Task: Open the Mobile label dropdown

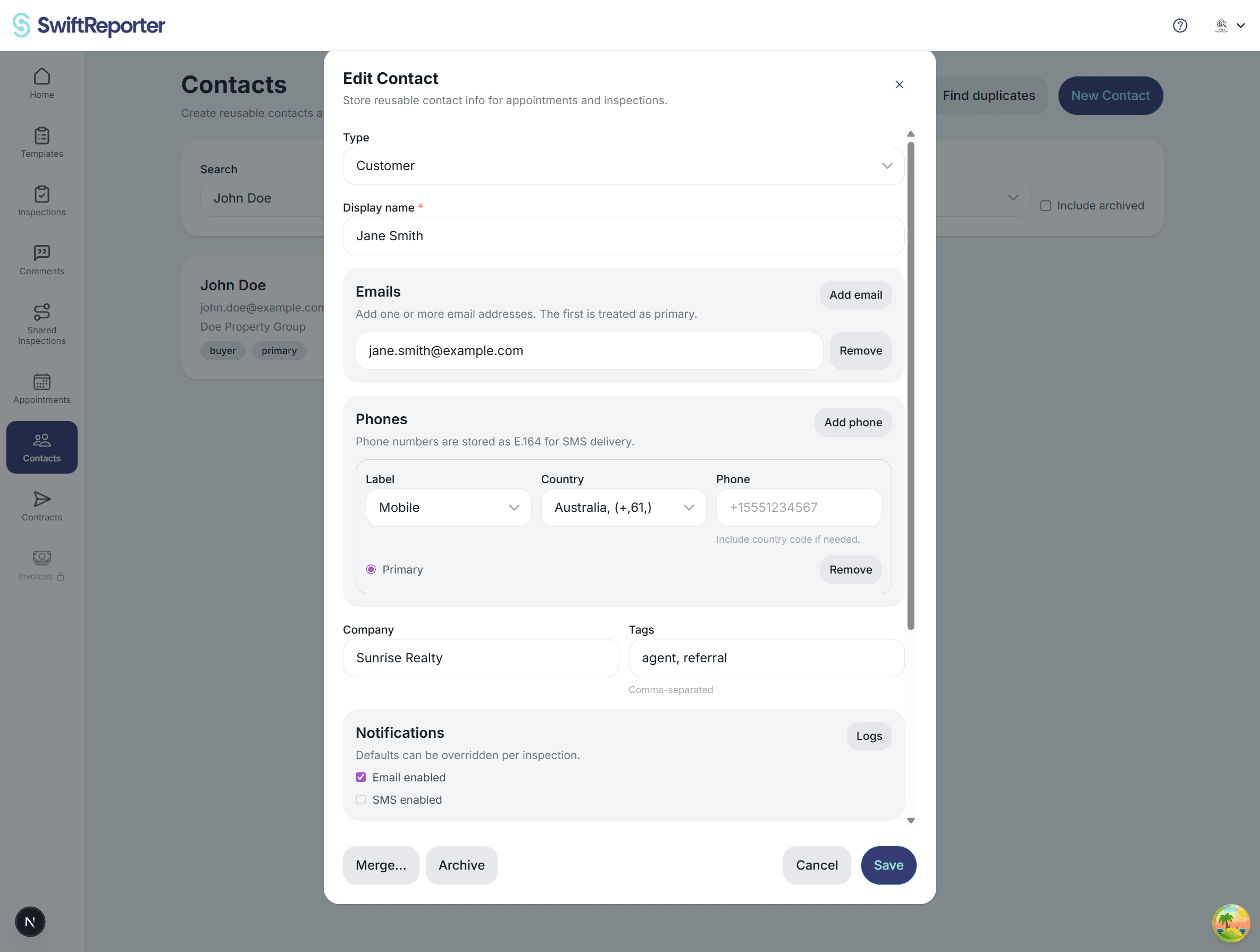Action: click(448, 507)
